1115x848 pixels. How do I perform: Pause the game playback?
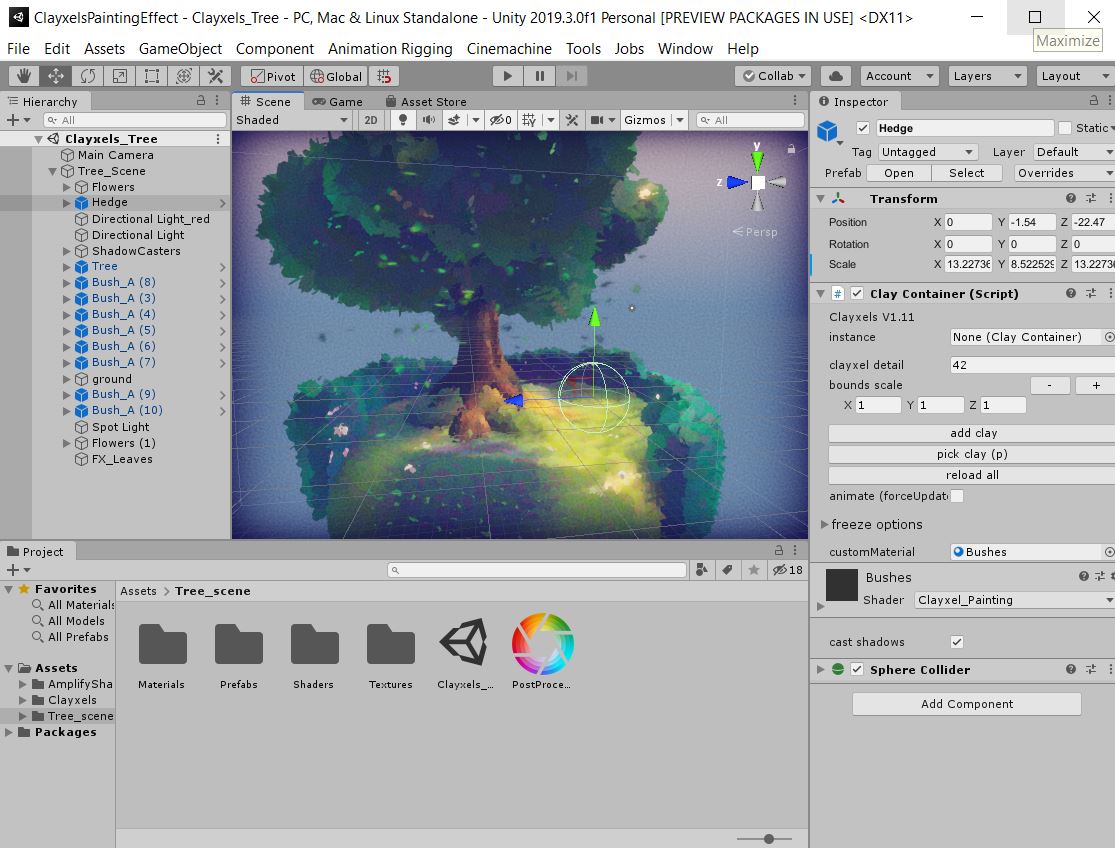(x=540, y=76)
